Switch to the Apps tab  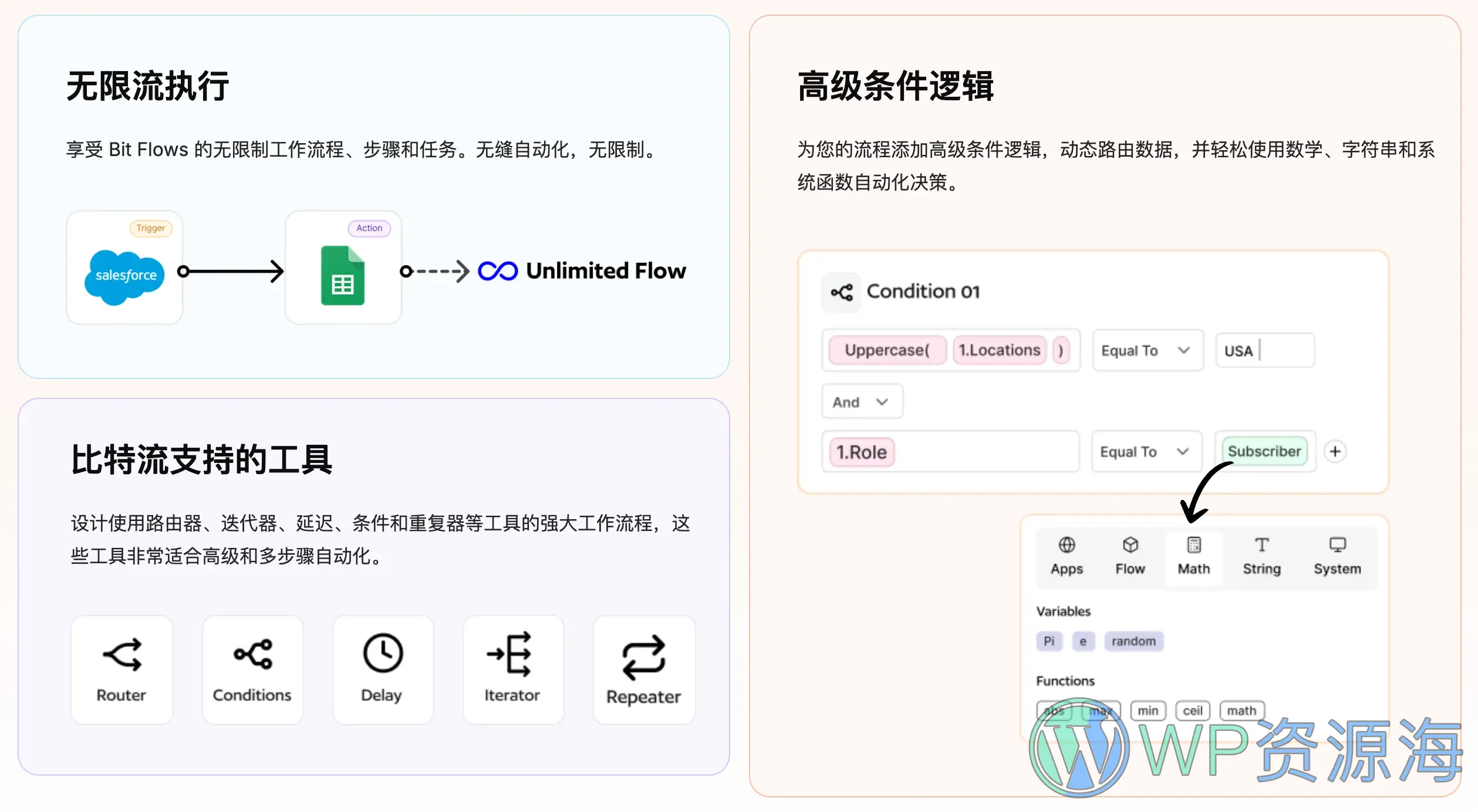click(x=1067, y=557)
